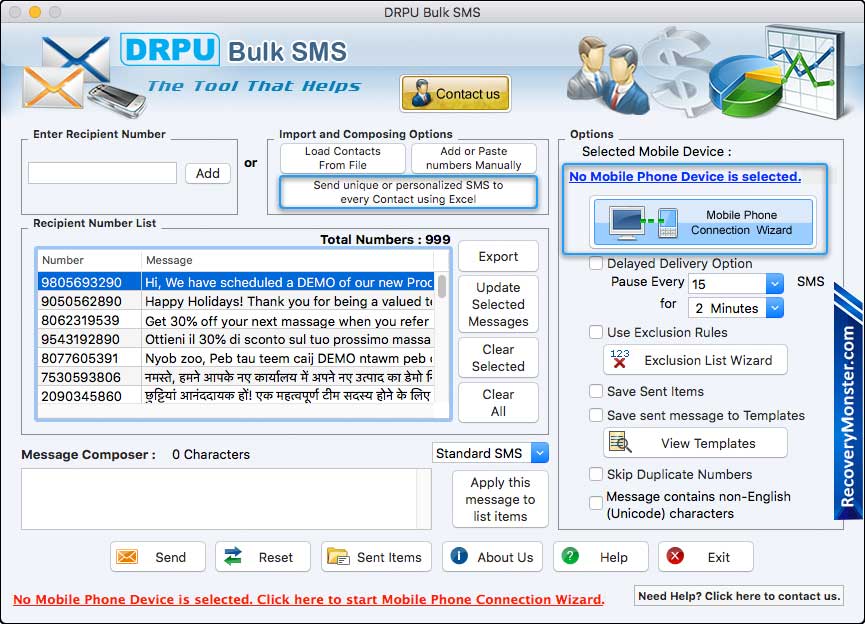Click the Contact us person icon
The width and height of the screenshot is (865, 624).
421,93
